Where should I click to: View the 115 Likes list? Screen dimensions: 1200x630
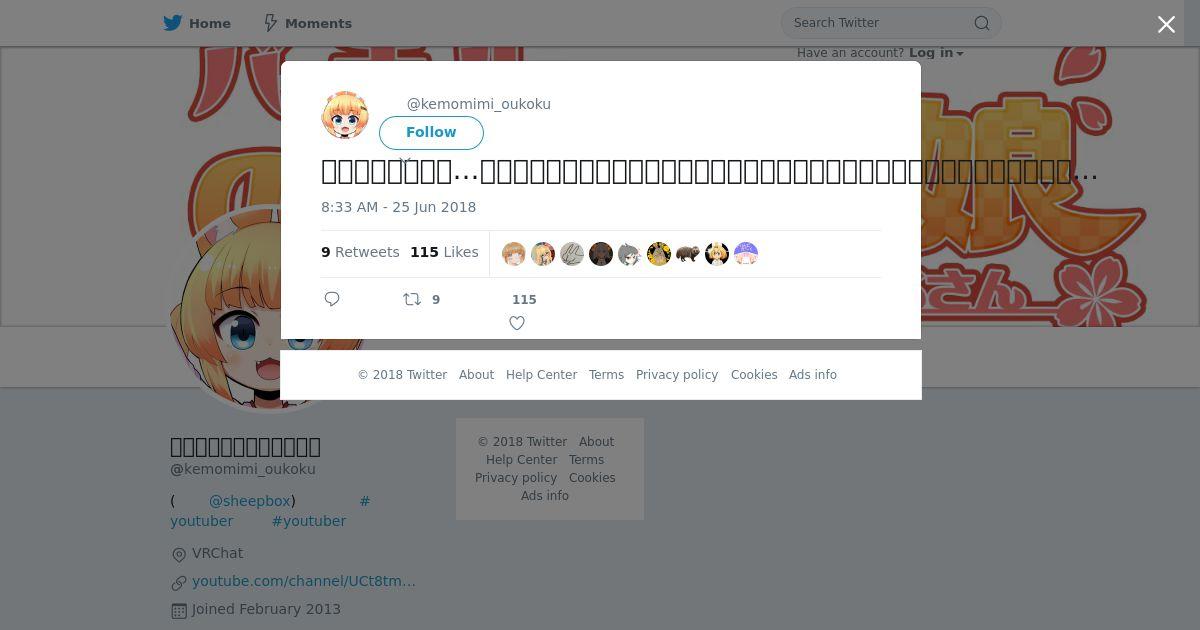pyautogui.click(x=444, y=252)
